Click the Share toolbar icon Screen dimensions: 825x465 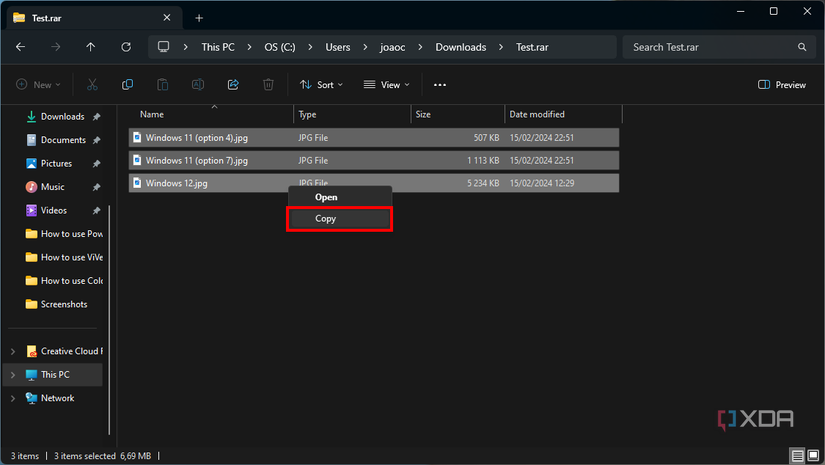[x=233, y=85]
